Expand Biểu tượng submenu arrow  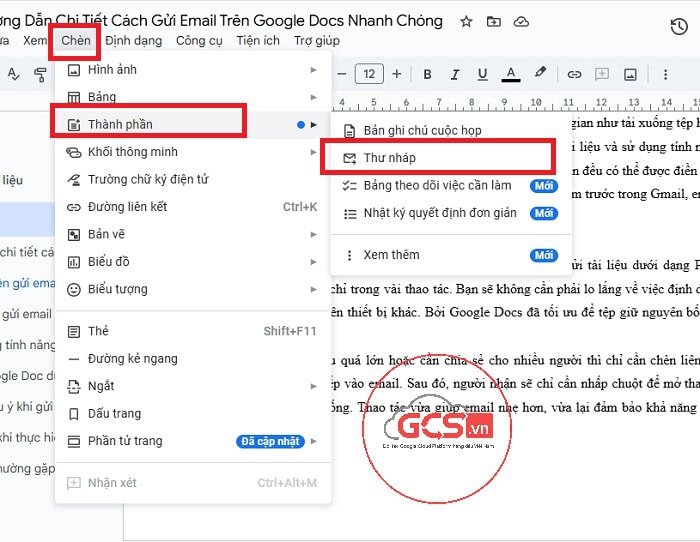tap(313, 289)
